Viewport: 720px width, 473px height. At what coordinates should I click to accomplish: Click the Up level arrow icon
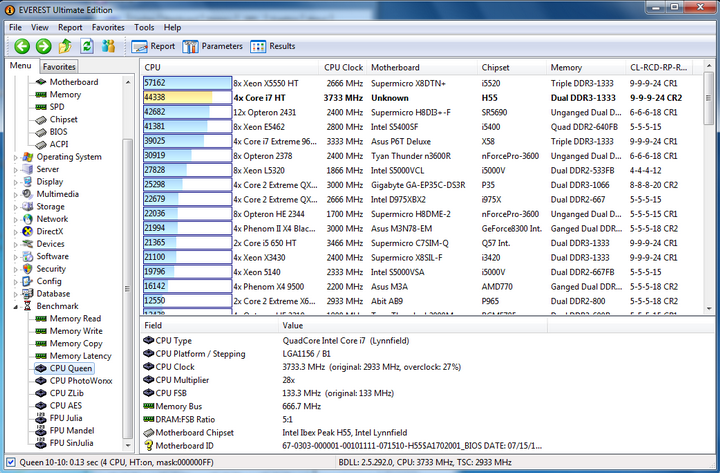[x=65, y=46]
